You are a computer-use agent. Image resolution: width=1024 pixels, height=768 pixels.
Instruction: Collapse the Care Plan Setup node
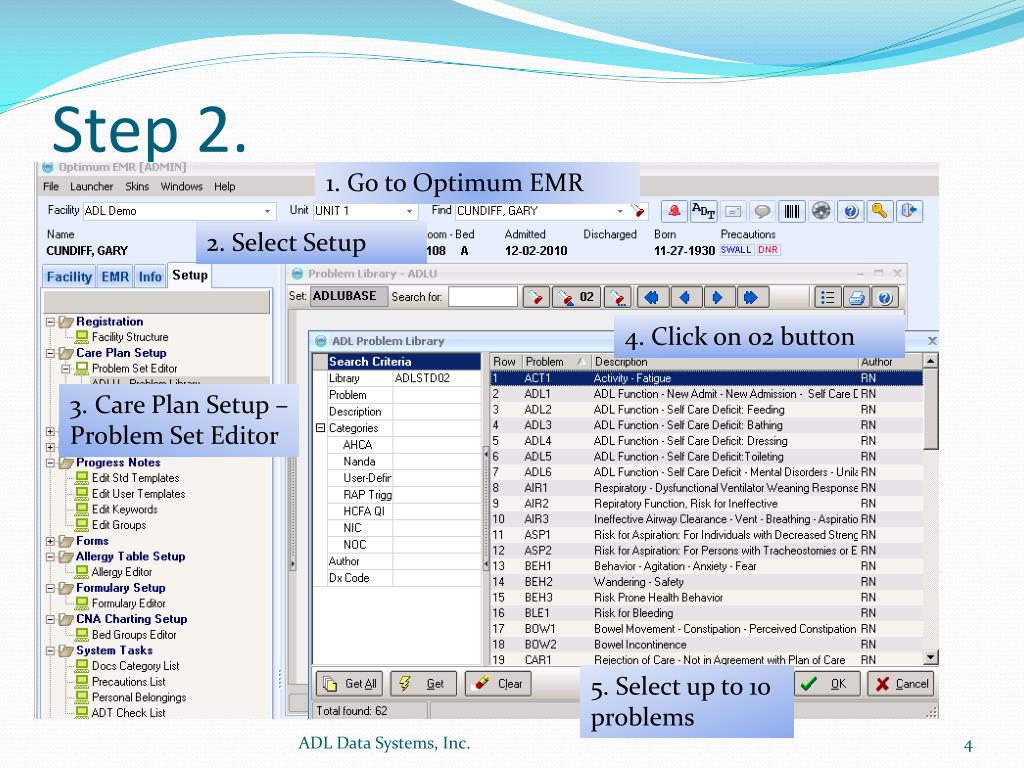[50, 353]
